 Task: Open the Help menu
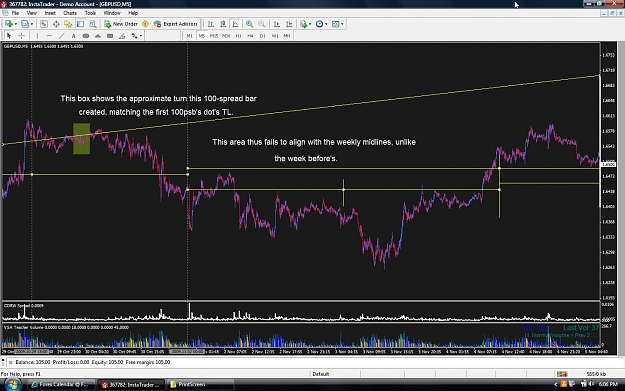coord(133,13)
